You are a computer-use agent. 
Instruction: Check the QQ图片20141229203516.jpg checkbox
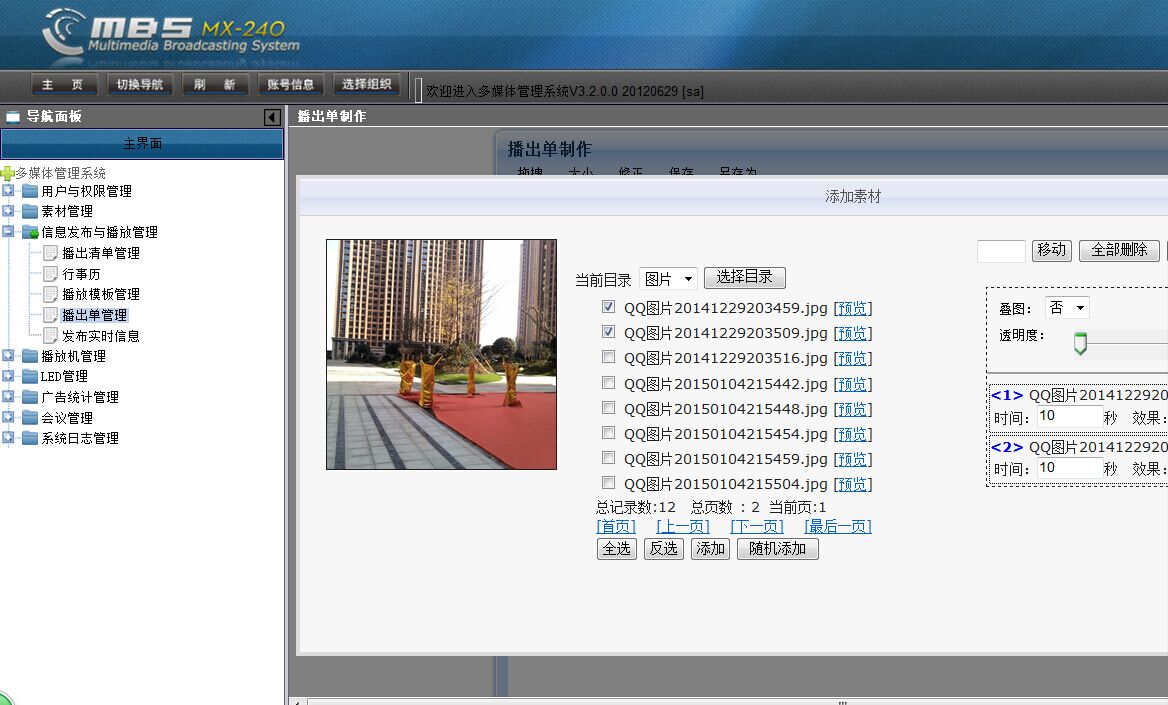(608, 357)
